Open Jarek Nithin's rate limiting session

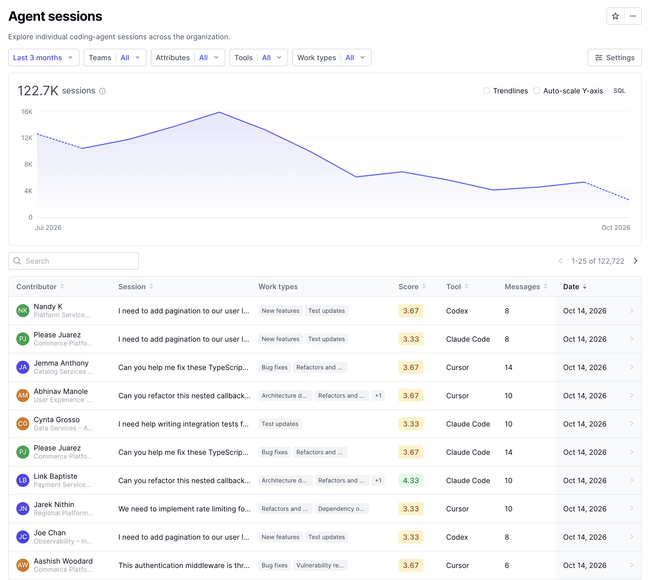(184, 509)
